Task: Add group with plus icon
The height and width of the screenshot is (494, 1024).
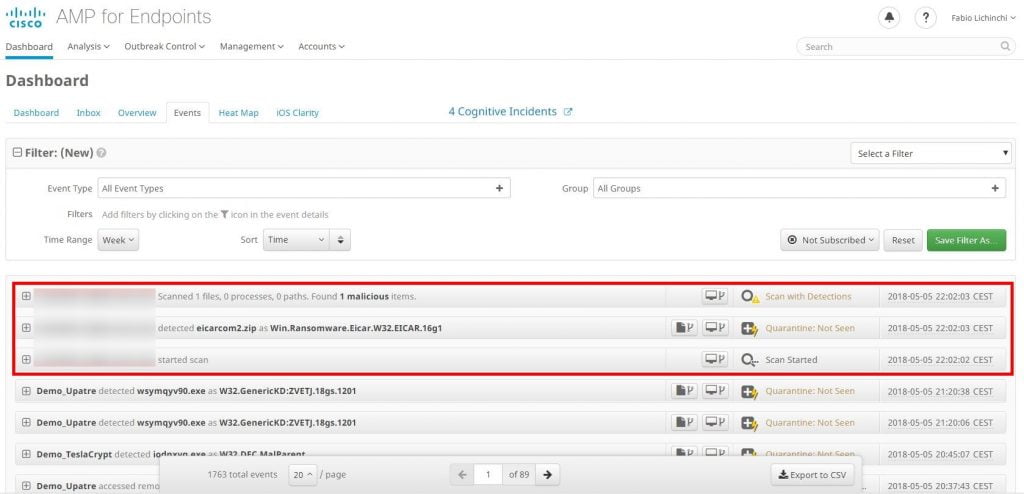Action: (x=995, y=188)
